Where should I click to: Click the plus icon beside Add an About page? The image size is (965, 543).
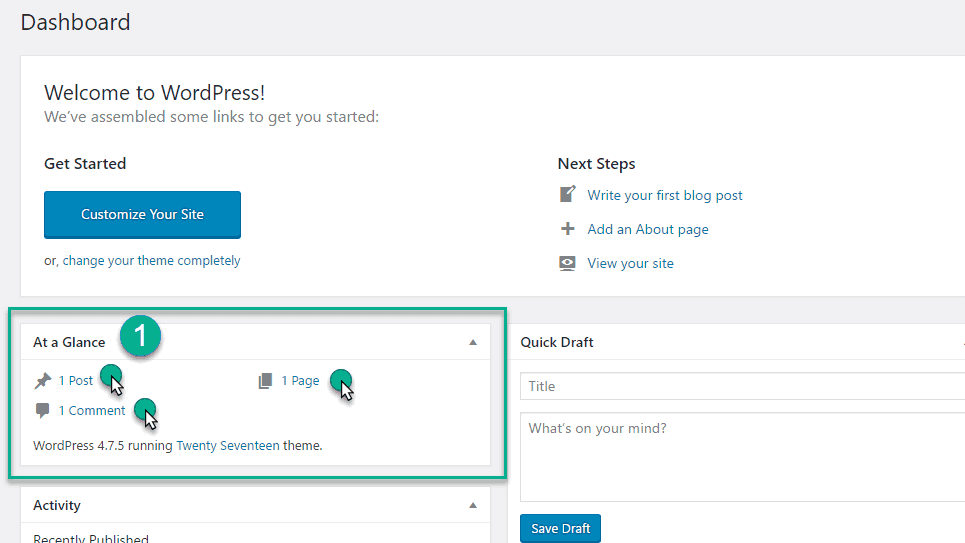pos(567,229)
